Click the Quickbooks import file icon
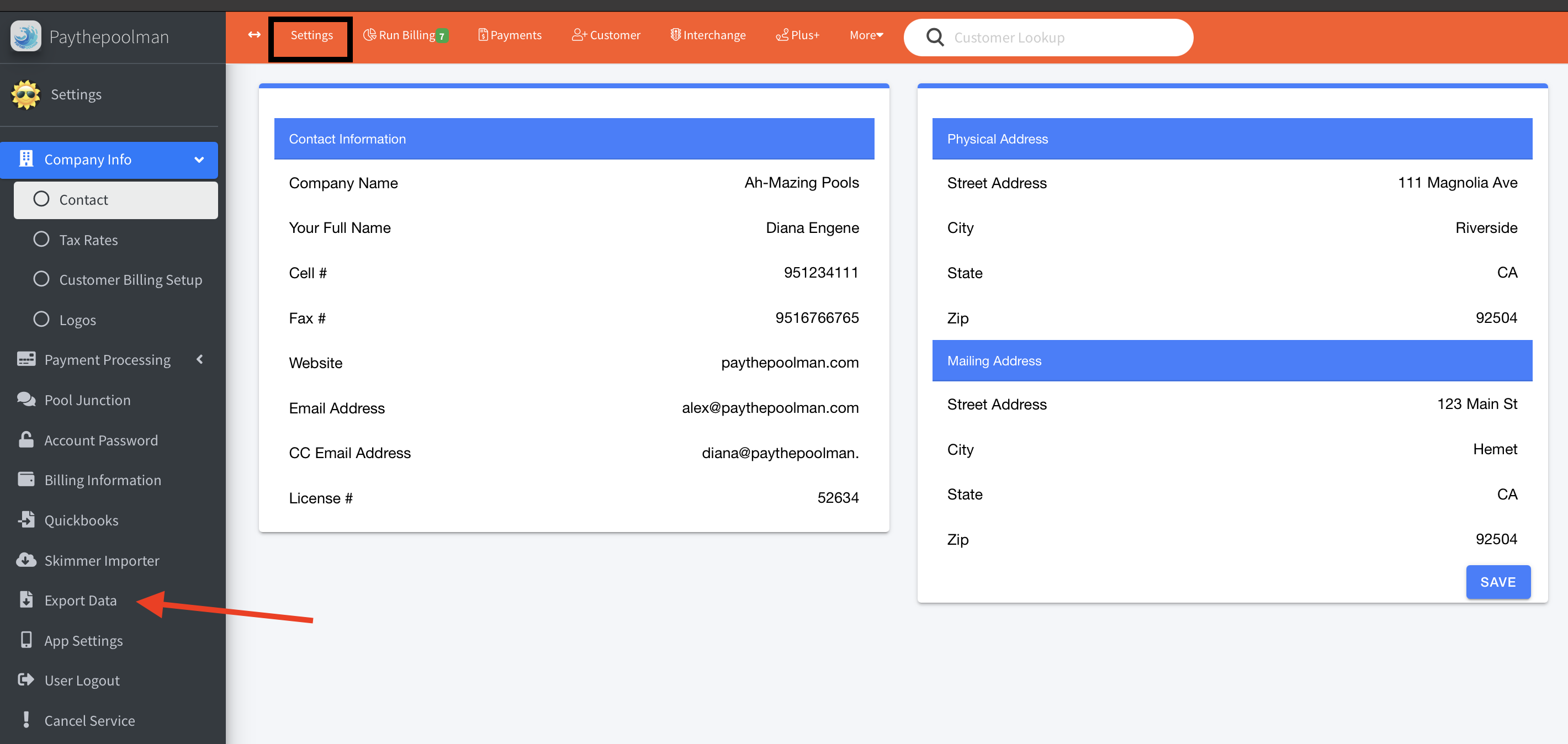This screenshot has height=744, width=1568. point(25,520)
